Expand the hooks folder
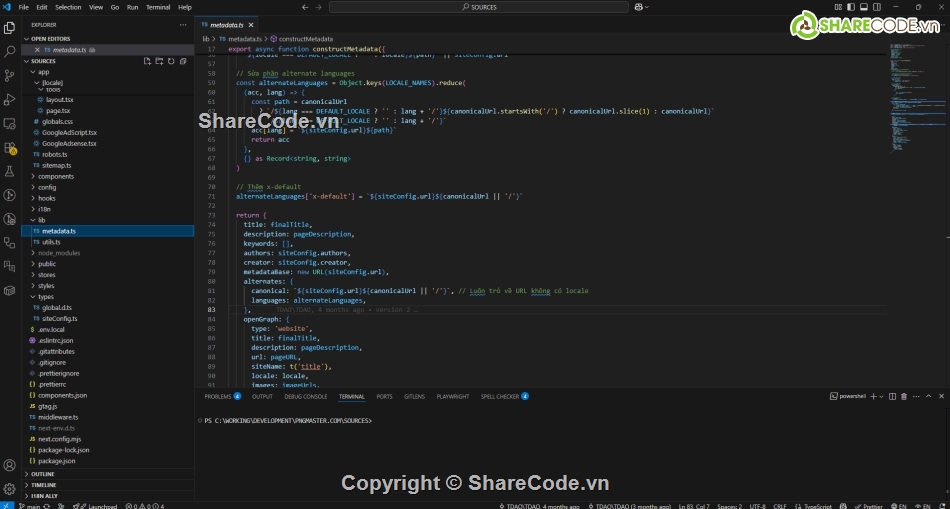Image resolution: width=950 pixels, height=509 pixels. click(108, 198)
